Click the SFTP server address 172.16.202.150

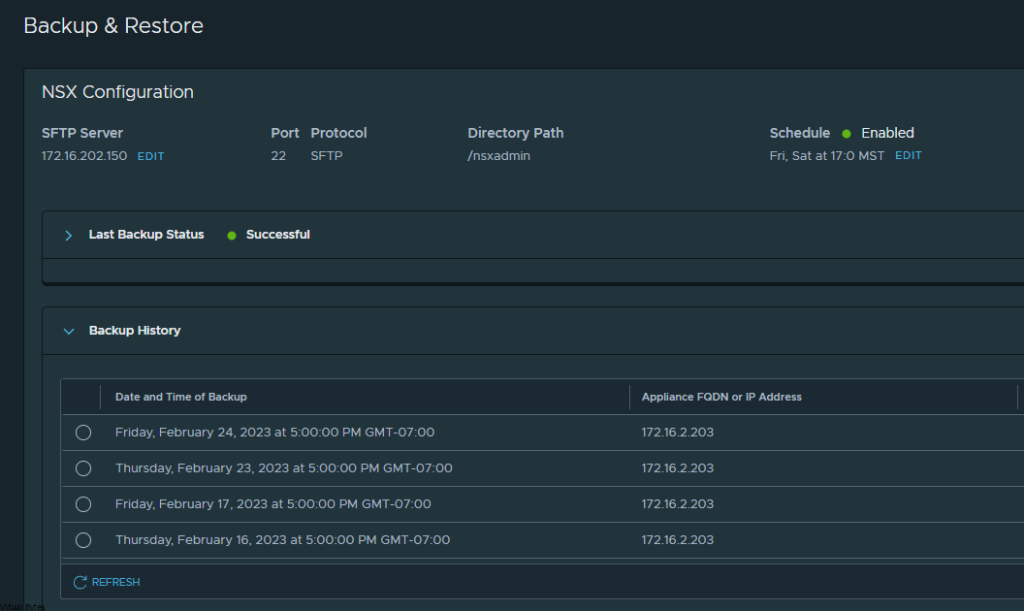coord(84,156)
